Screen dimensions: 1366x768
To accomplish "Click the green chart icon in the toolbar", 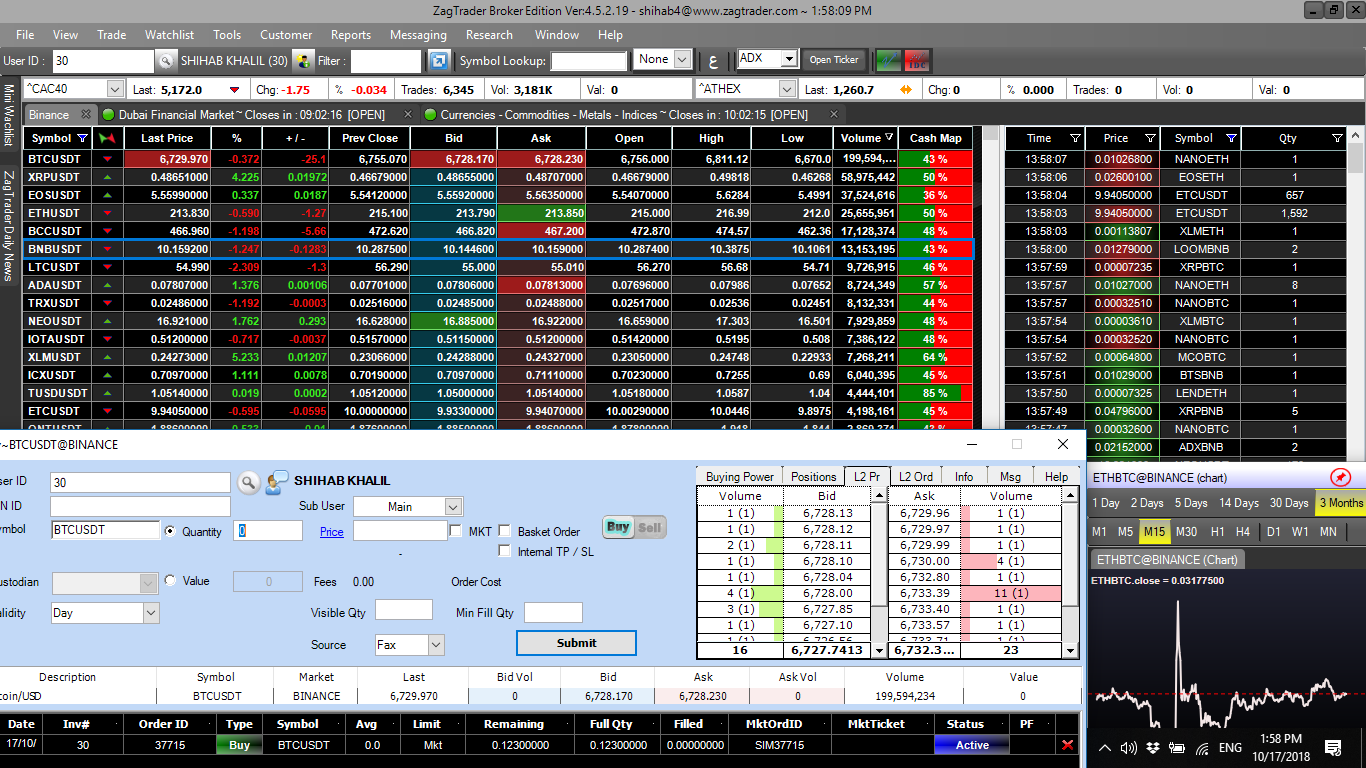I will (x=888, y=60).
